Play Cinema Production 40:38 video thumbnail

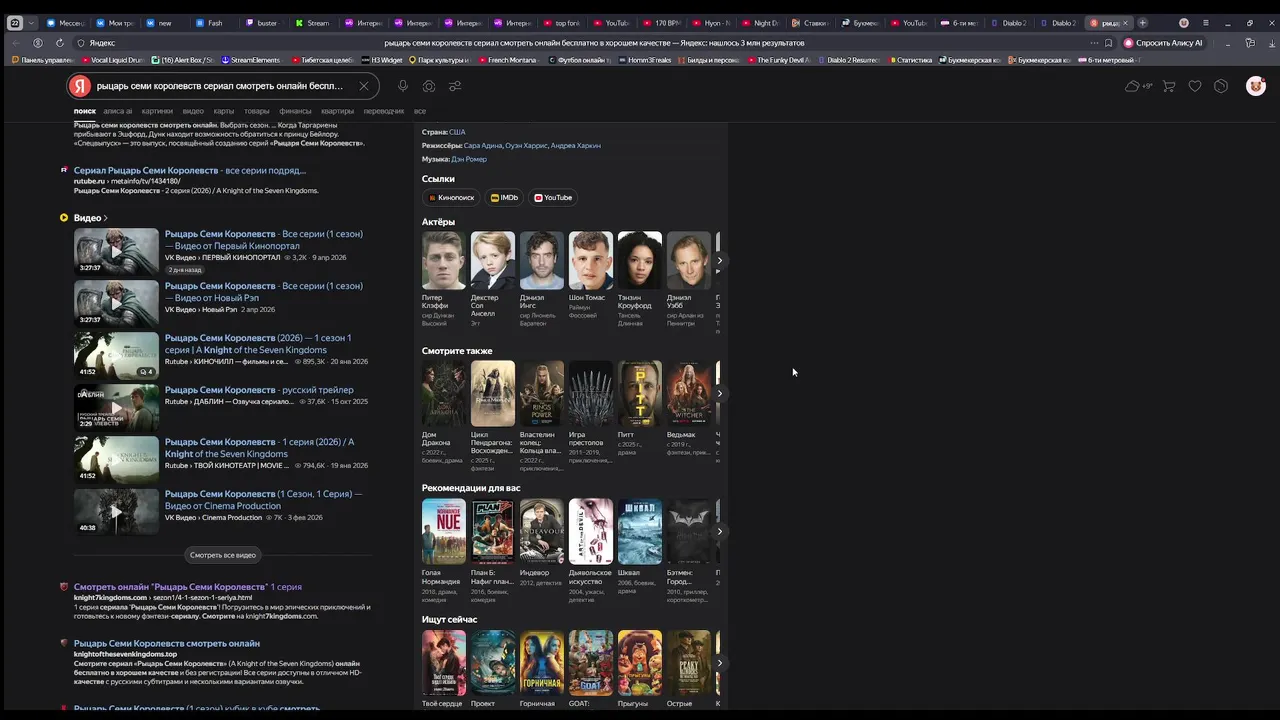coord(116,512)
